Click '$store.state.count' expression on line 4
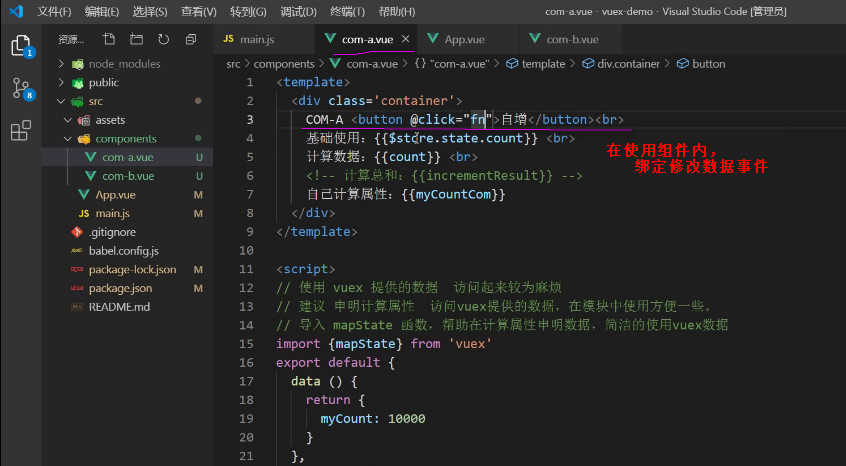Screen dimensions: 846x466 click(x=456, y=139)
